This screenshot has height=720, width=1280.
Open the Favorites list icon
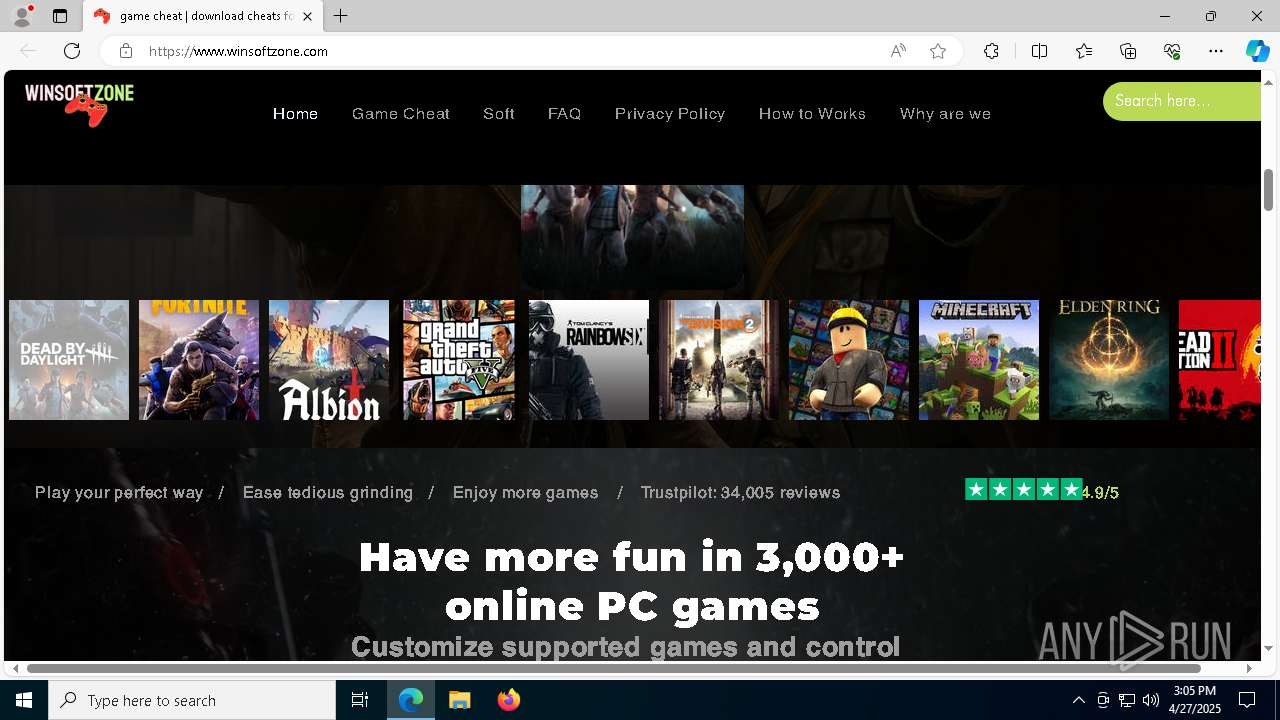tap(1084, 51)
